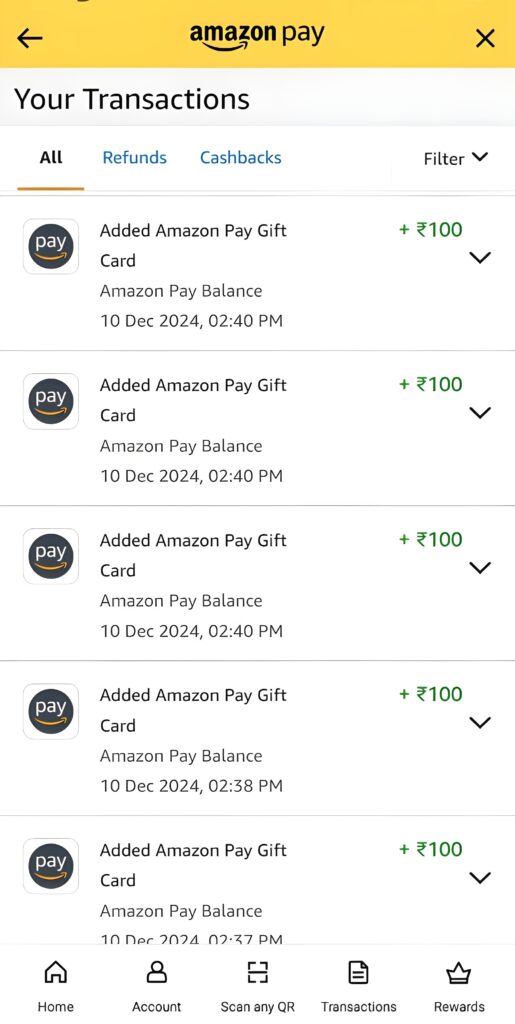This screenshot has width=515, height=1024.
Task: Open the Rewards crown icon
Action: click(459, 973)
